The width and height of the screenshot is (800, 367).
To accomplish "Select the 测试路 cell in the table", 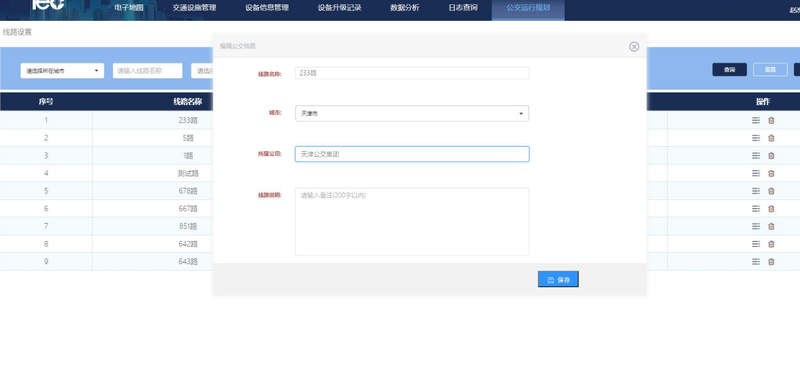I will pyautogui.click(x=188, y=173).
